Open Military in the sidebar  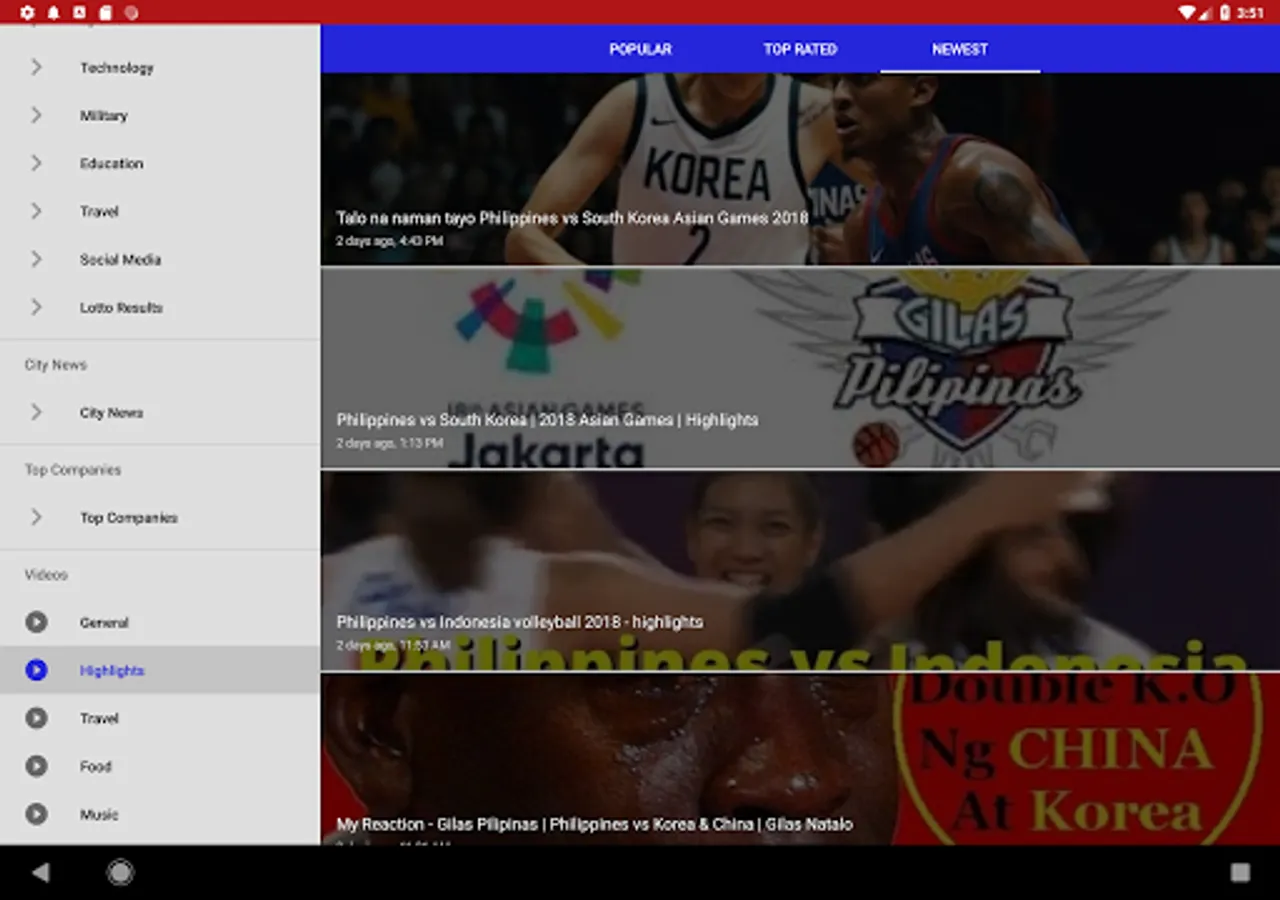[x=160, y=115]
